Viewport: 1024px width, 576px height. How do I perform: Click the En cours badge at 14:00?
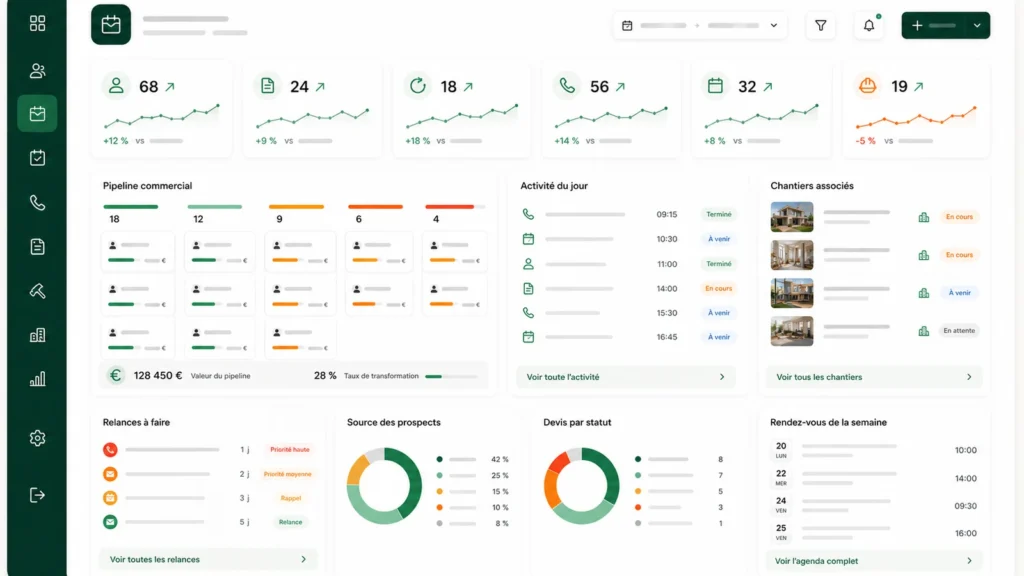[718, 288]
